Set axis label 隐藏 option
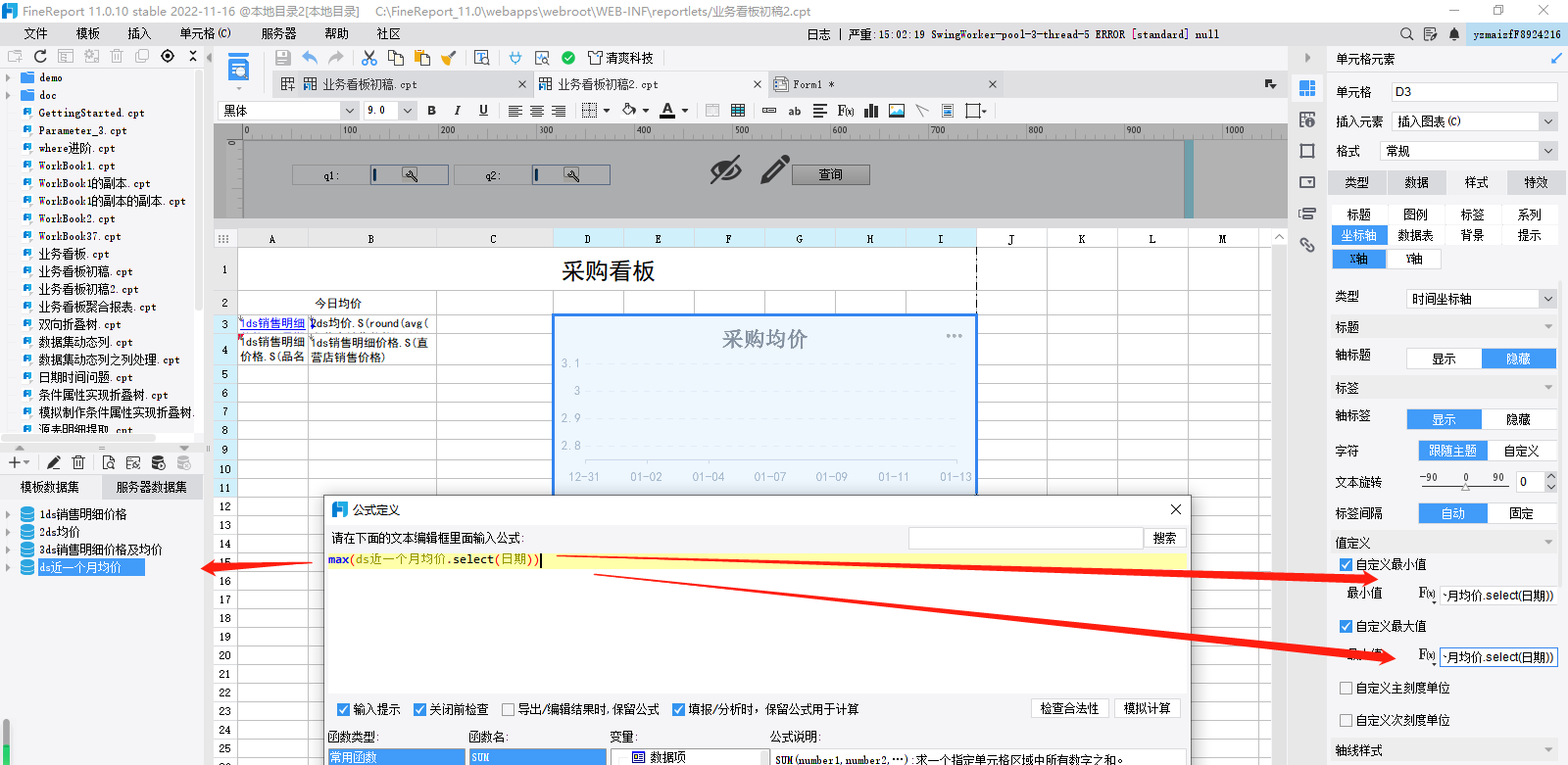The height and width of the screenshot is (765, 1568). coord(1518,419)
